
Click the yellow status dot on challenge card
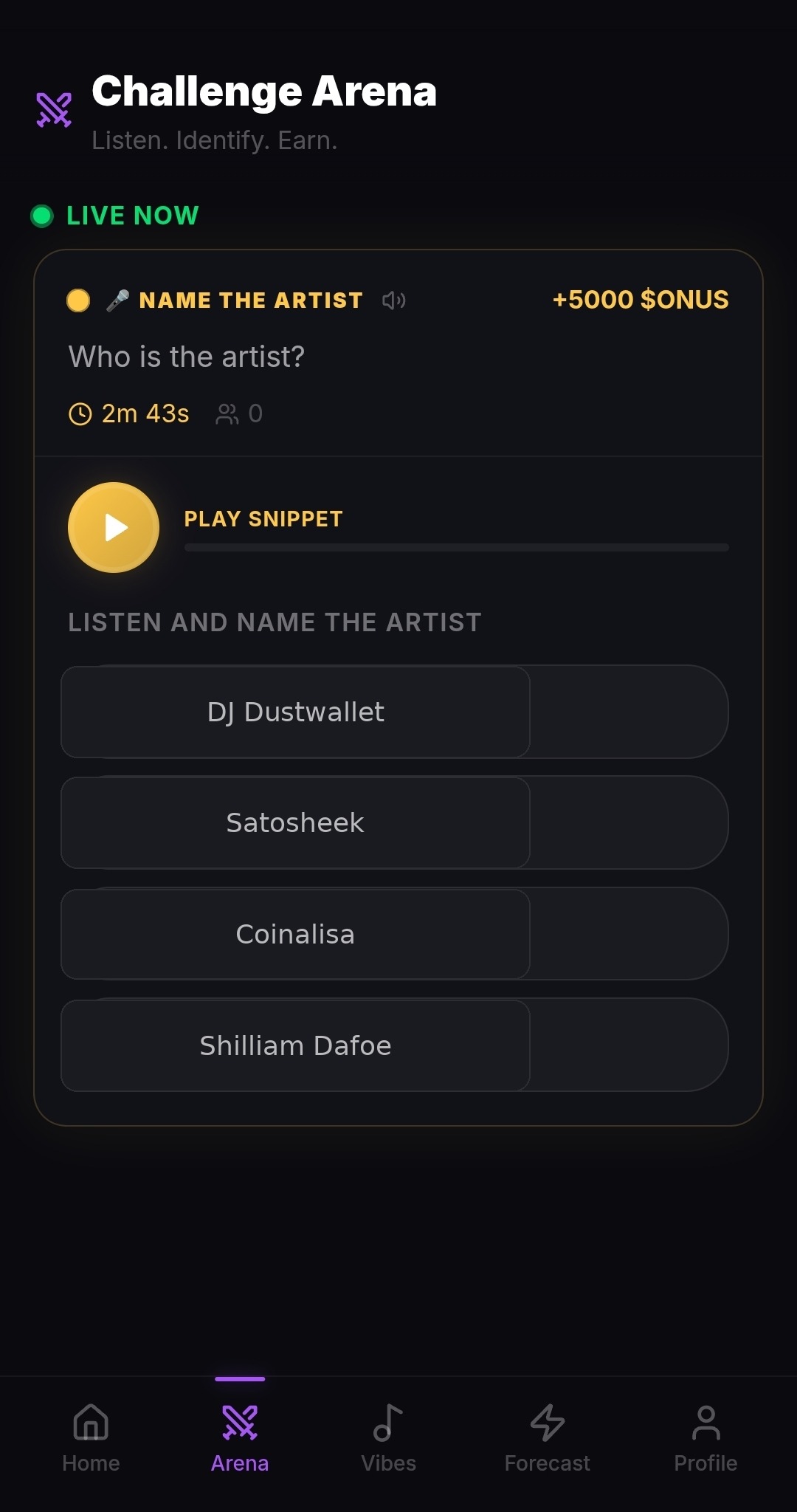coord(78,300)
